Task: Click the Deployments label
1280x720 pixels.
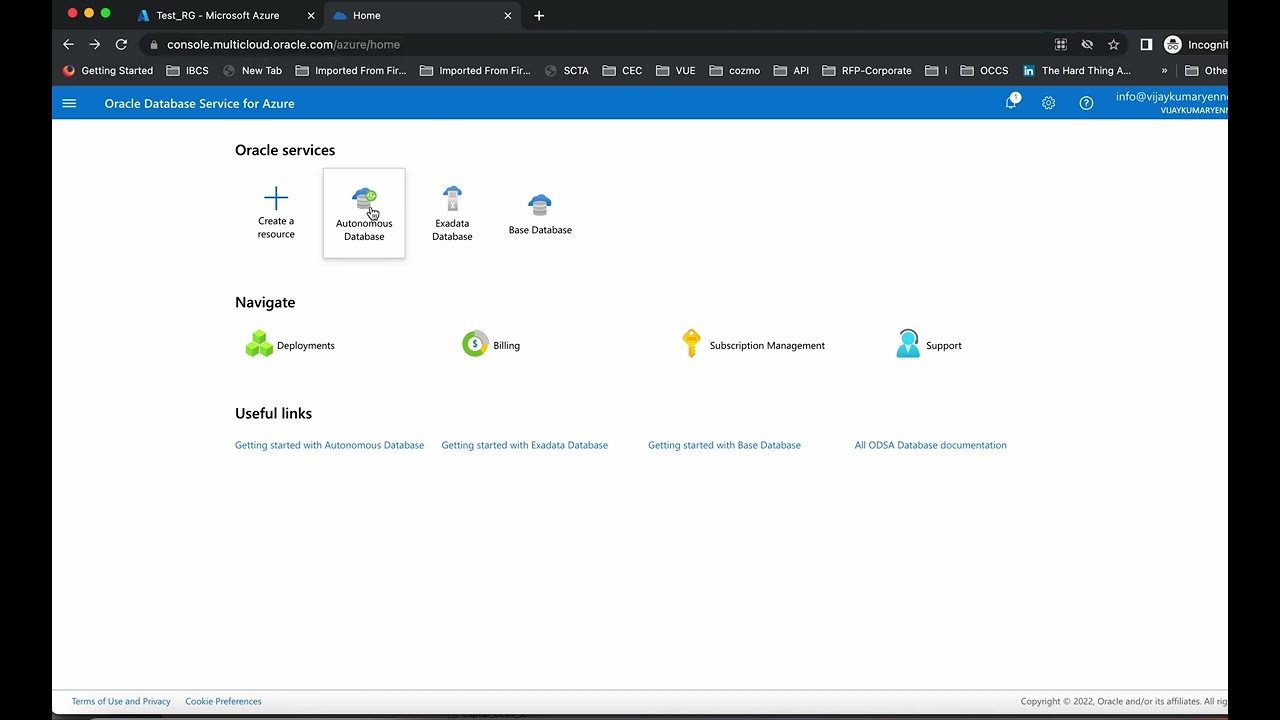Action: point(305,345)
